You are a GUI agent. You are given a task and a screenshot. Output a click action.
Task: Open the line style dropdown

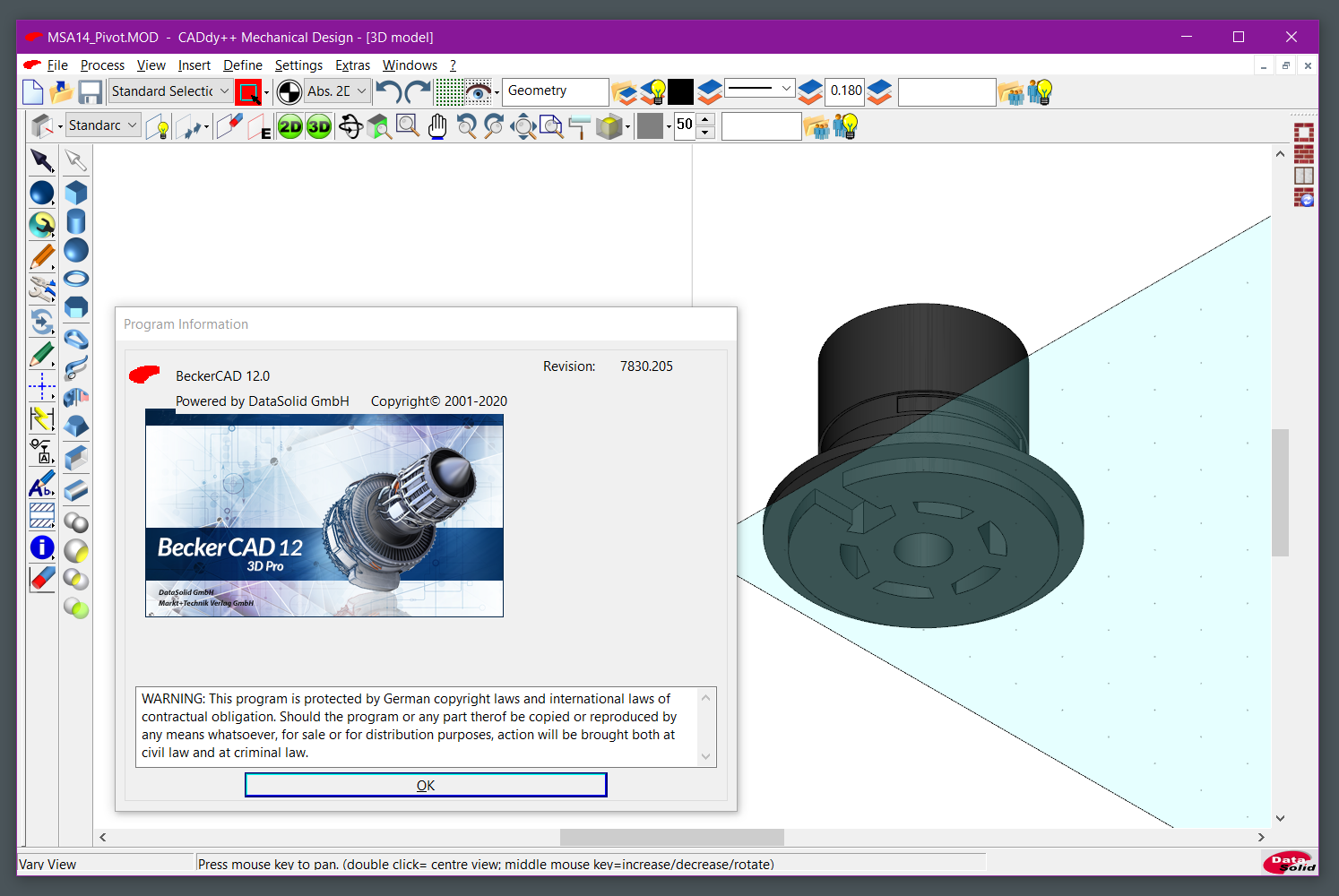(759, 89)
